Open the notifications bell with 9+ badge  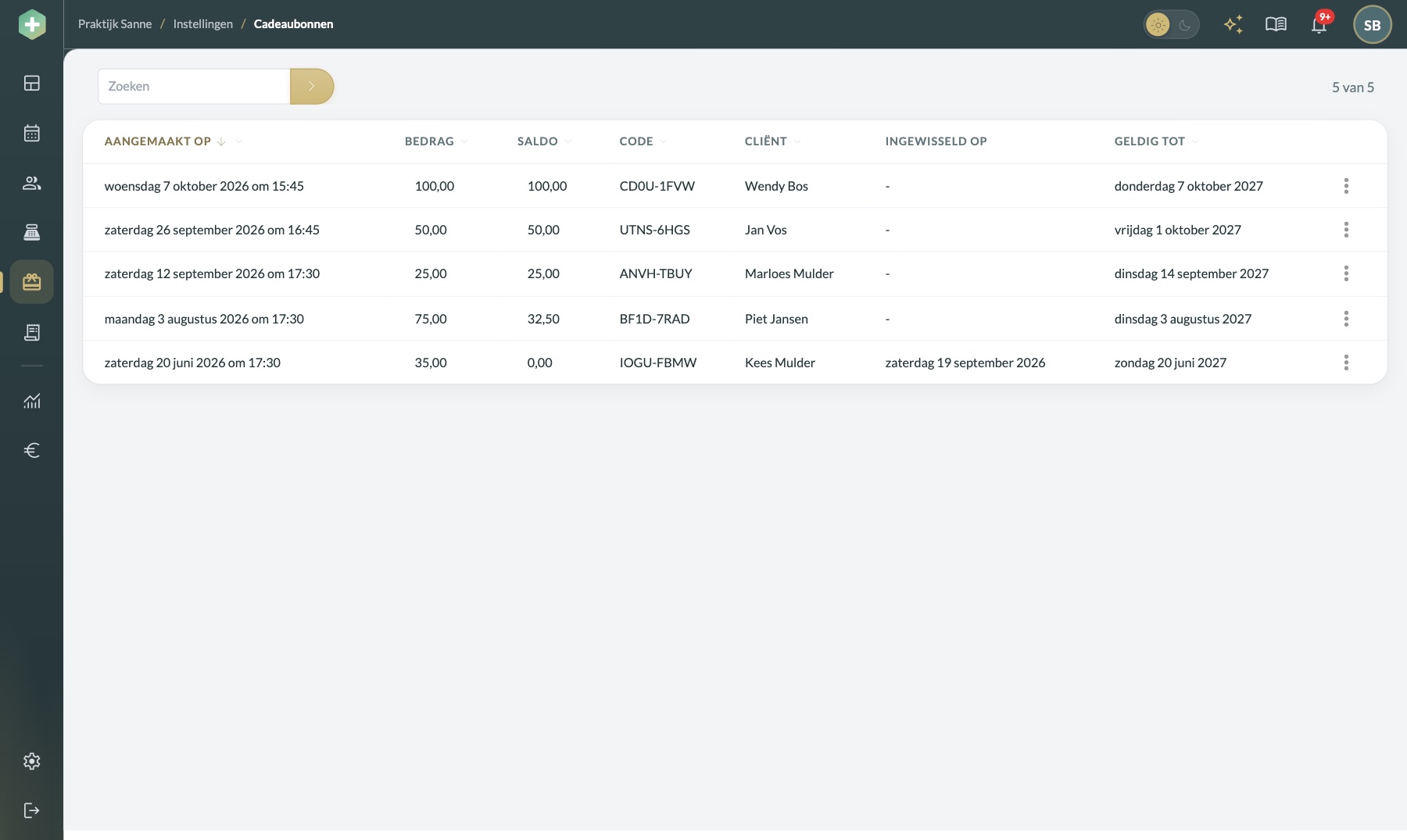coord(1319,24)
